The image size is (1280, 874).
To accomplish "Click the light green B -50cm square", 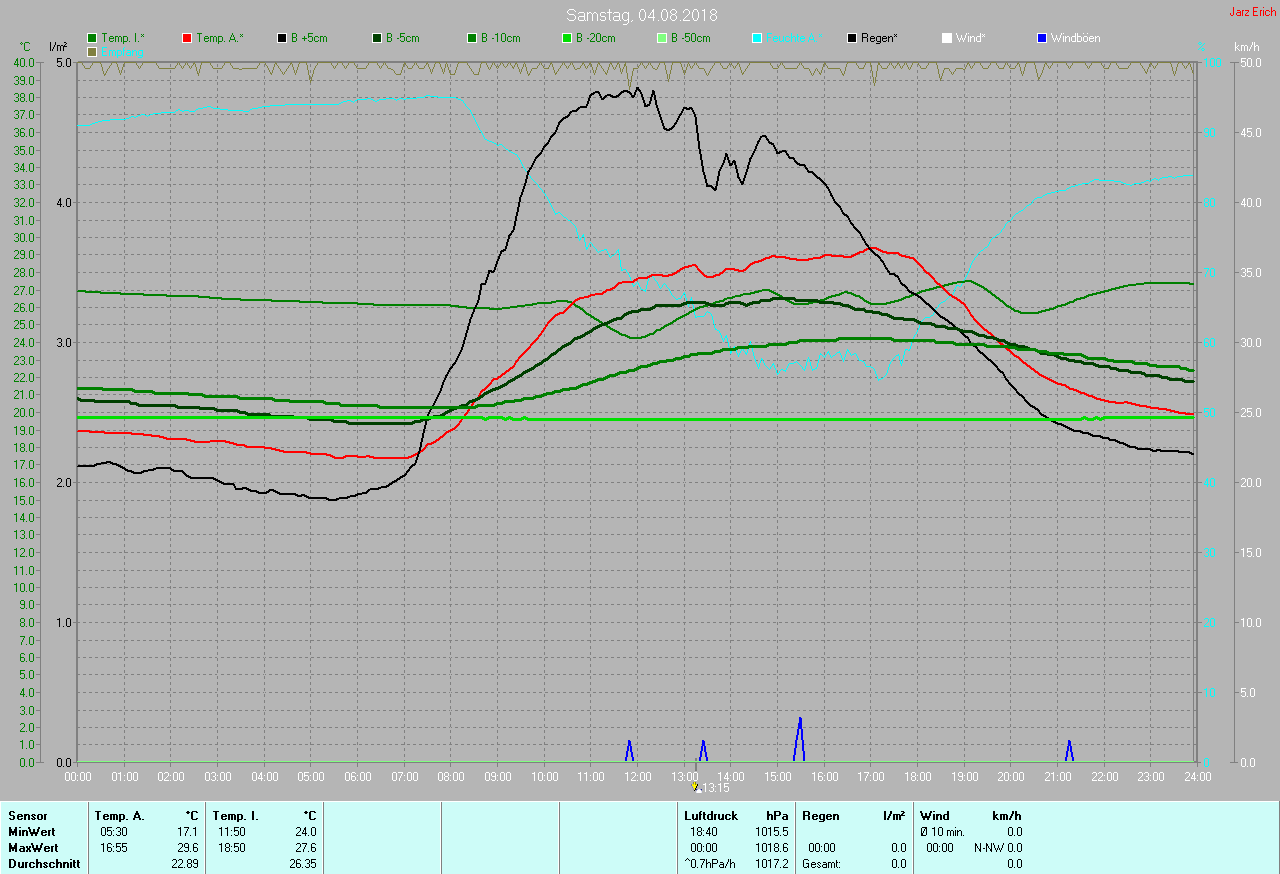I will (662, 38).
